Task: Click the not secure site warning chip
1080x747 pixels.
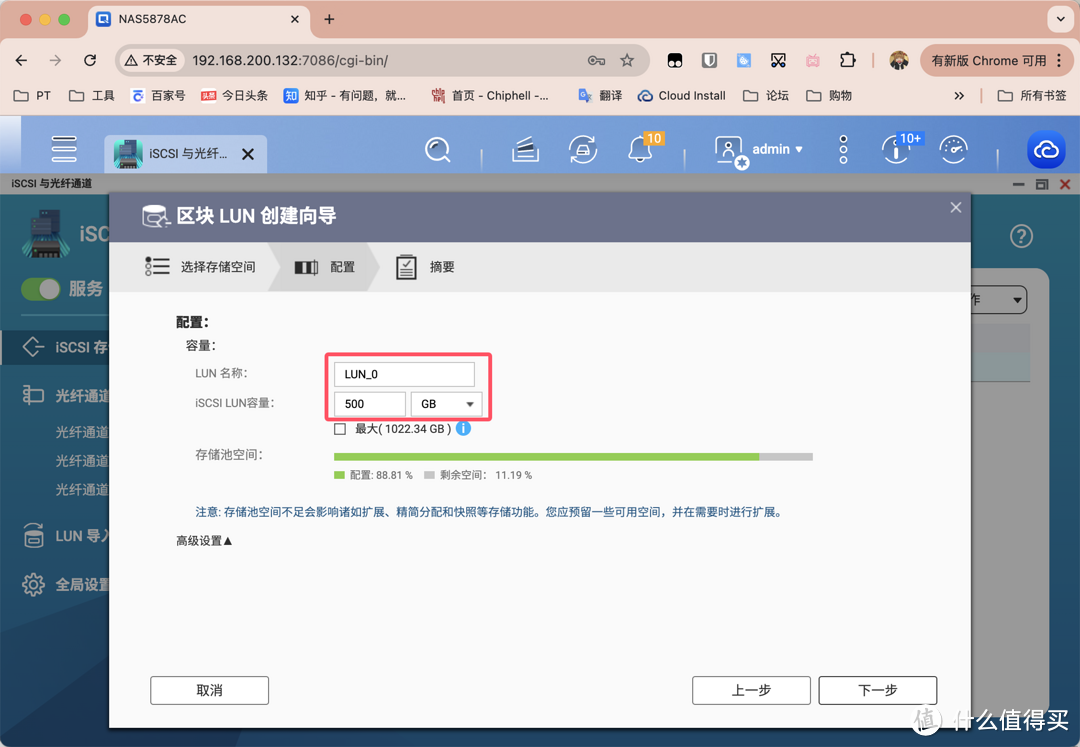Action: point(151,61)
